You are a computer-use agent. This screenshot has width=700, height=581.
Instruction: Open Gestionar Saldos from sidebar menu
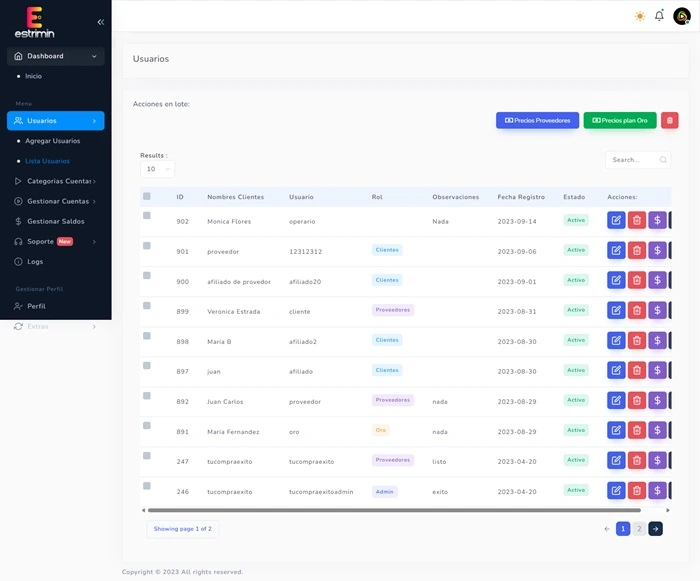point(55,221)
